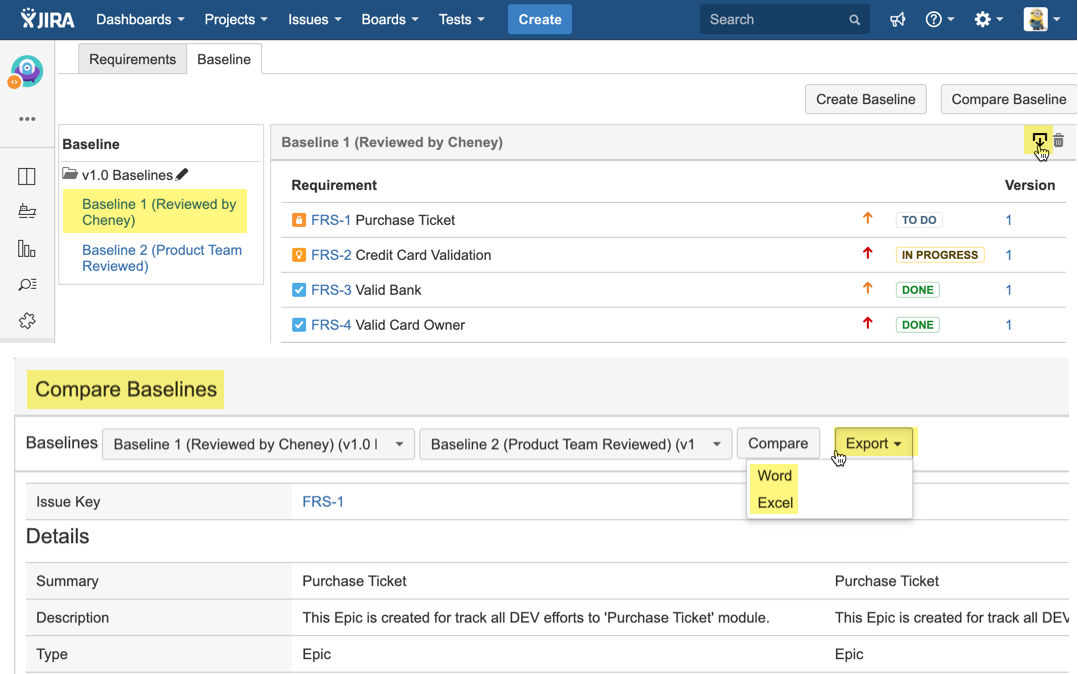The height and width of the screenshot is (674, 1078).
Task: Open the help question mark menu
Action: point(939,20)
